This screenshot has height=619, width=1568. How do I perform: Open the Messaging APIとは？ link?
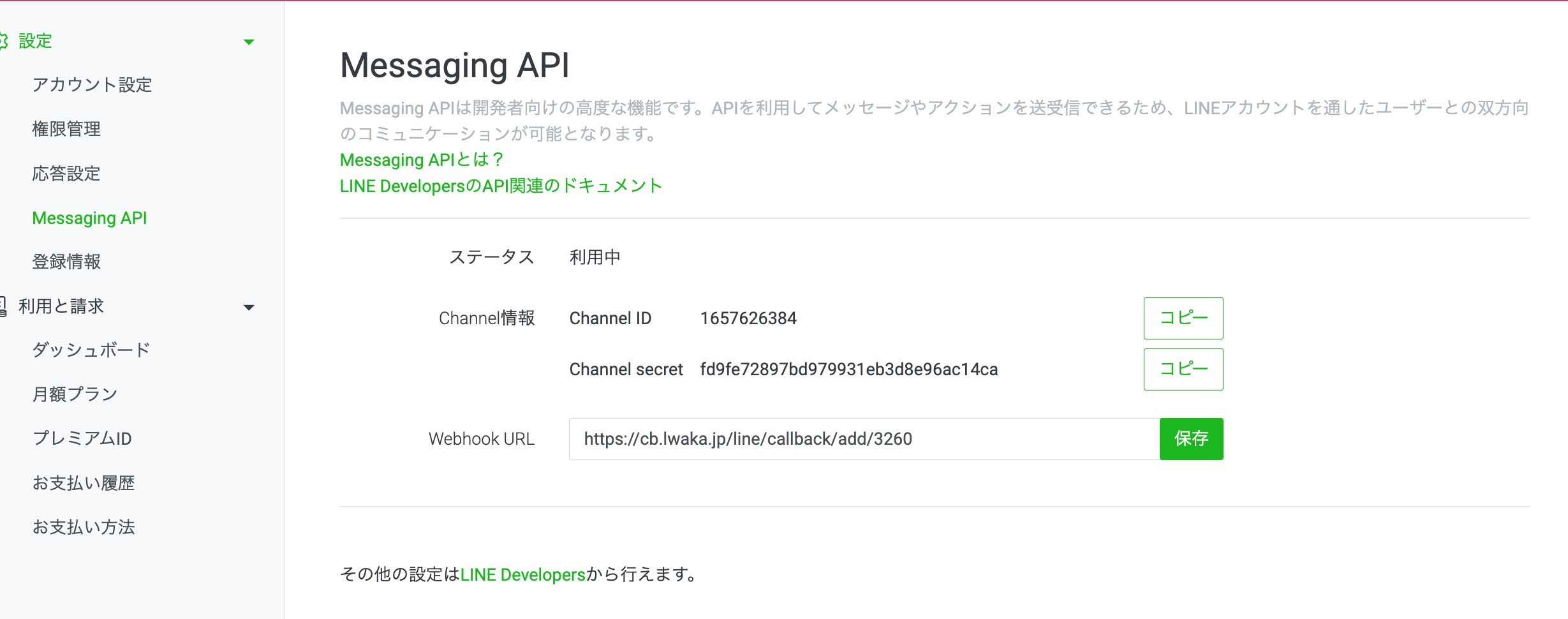click(x=422, y=160)
